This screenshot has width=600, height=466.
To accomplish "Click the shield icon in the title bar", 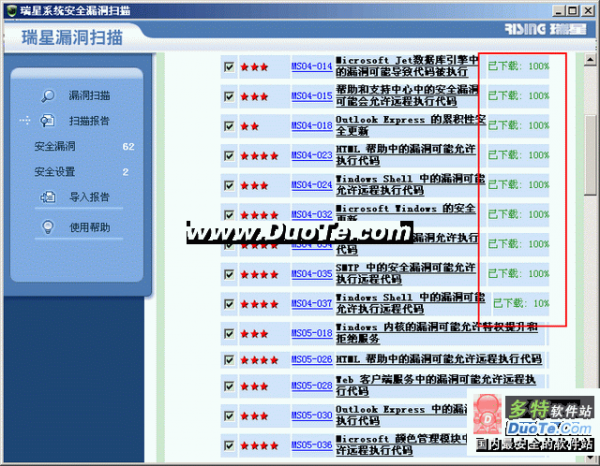I will 11,10.
